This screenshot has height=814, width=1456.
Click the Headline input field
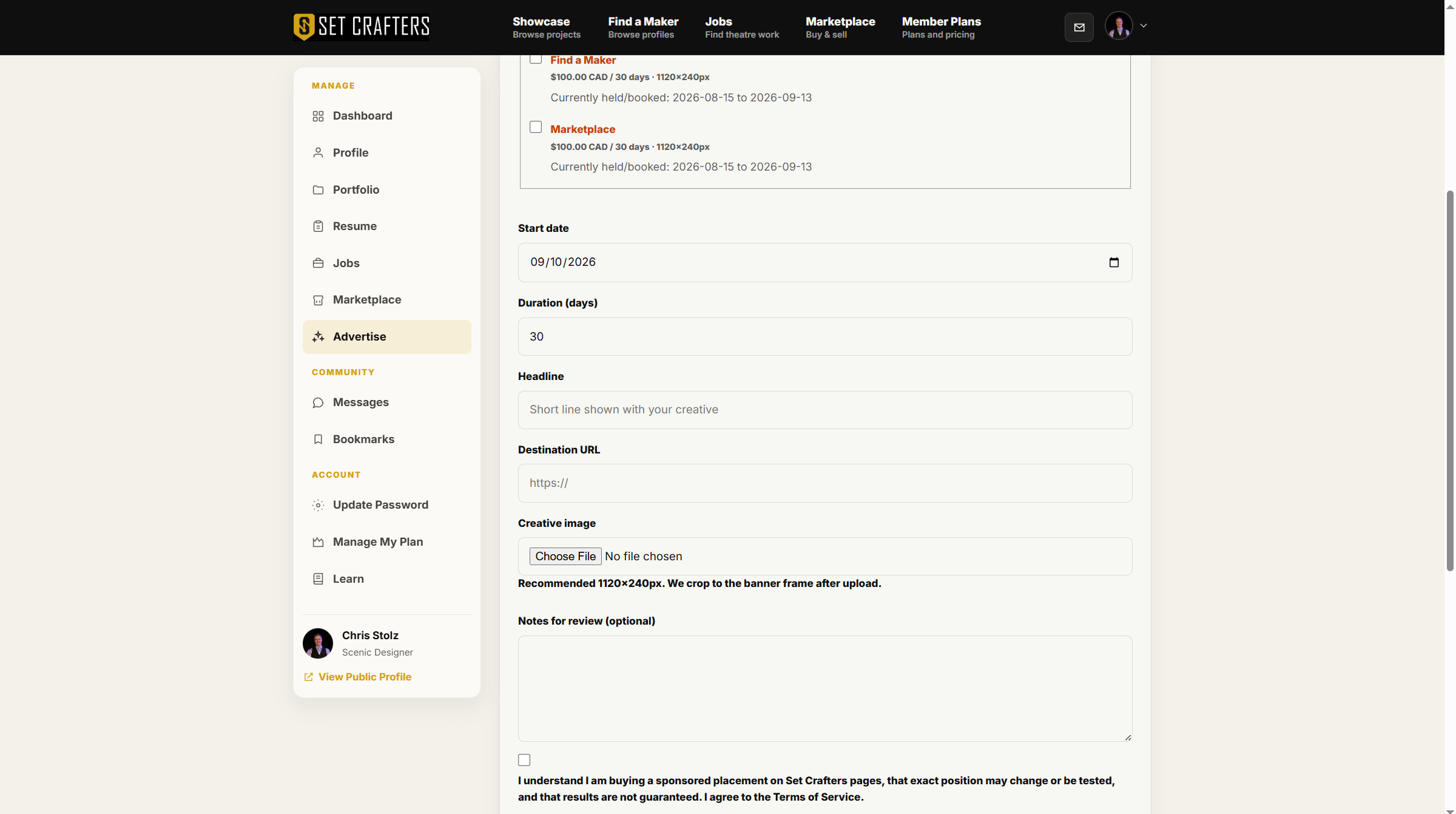click(825, 410)
